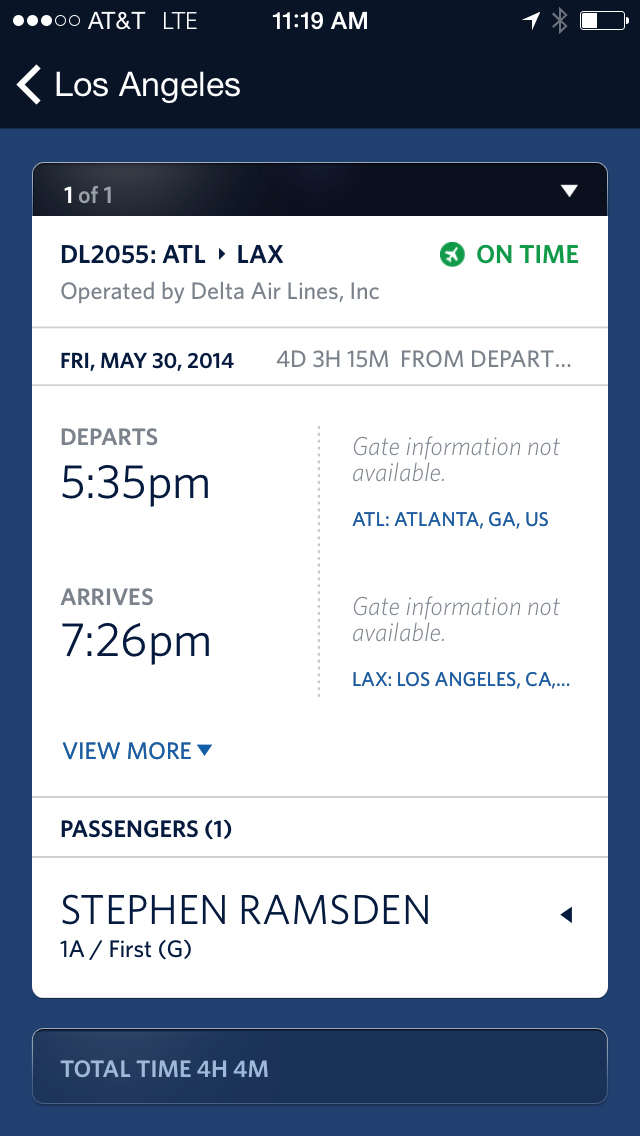Tap the Bluetooth status icon
This screenshot has height=1136, width=640.
pyautogui.click(x=560, y=21)
